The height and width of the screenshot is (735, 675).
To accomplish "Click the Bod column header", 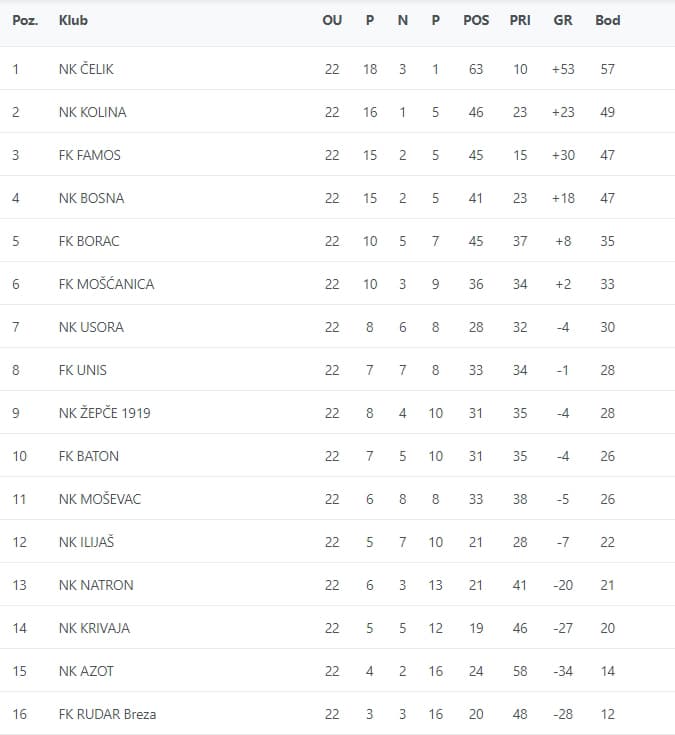I will click(x=608, y=20).
